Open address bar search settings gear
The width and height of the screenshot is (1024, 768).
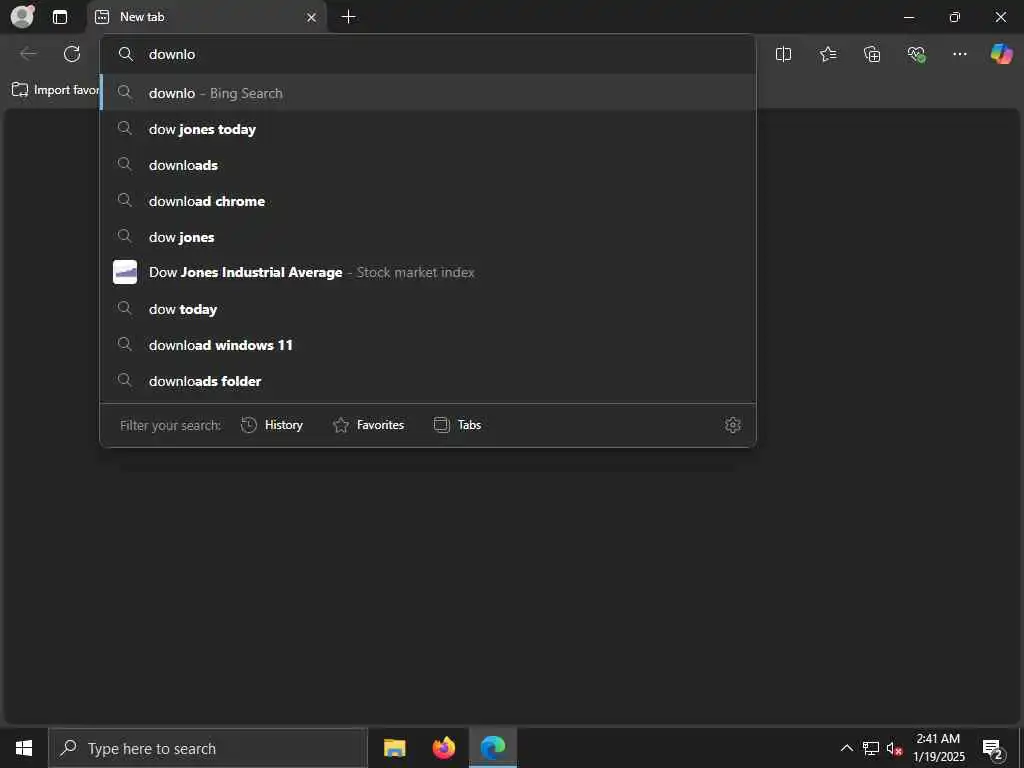733,425
